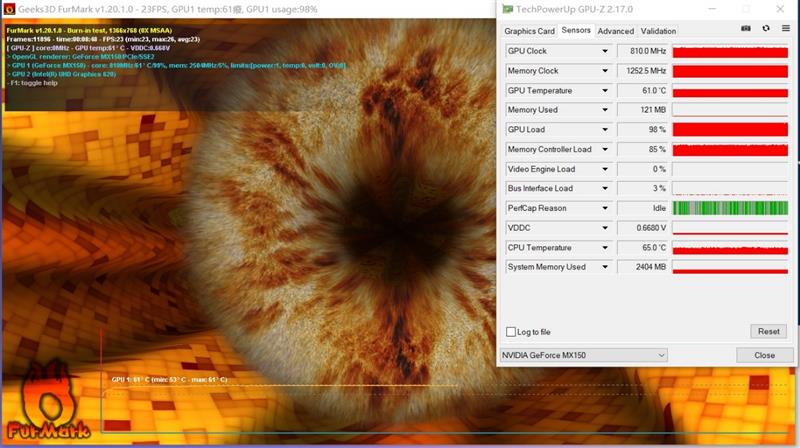800x448 pixels.
Task: Open the CPU Temperature sensor dropdown
Action: click(604, 247)
